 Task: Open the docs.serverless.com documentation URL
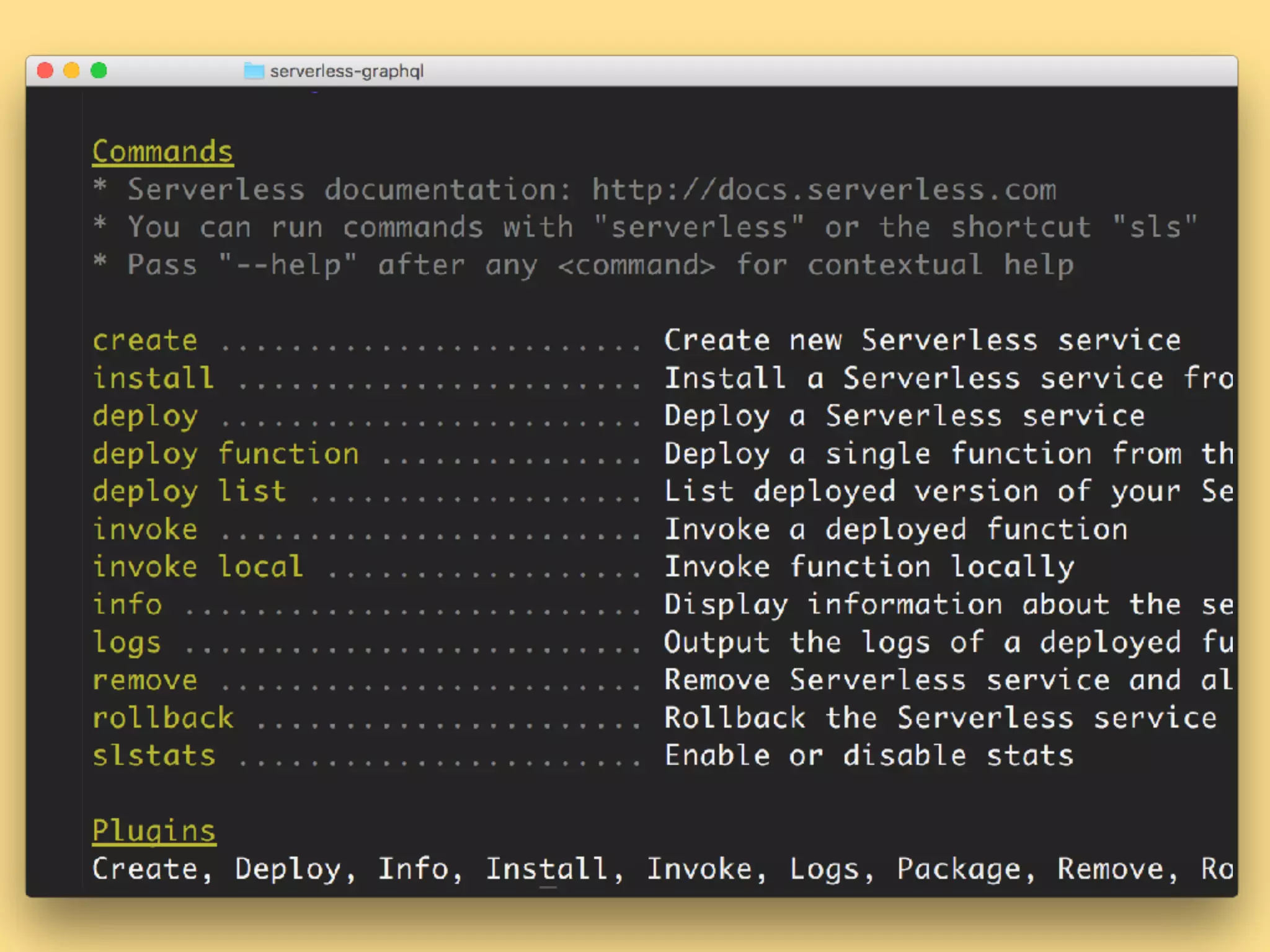[x=824, y=190]
